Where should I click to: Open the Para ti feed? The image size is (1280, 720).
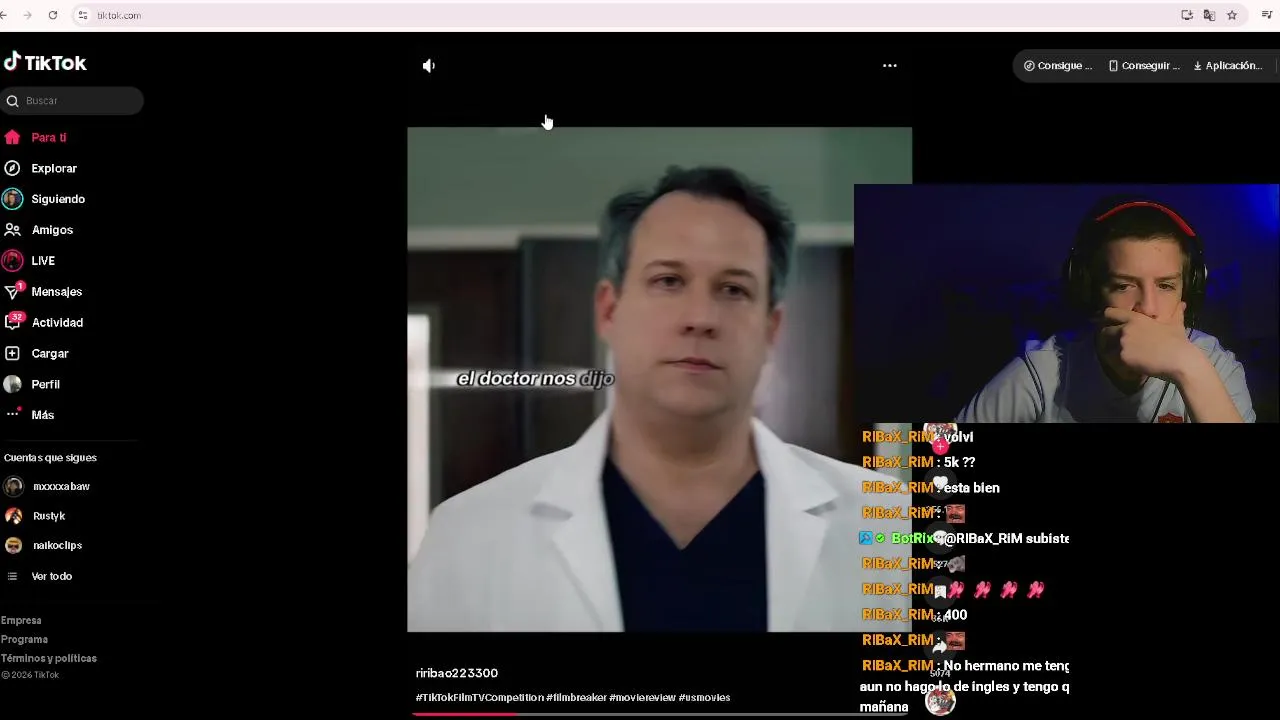pos(48,138)
